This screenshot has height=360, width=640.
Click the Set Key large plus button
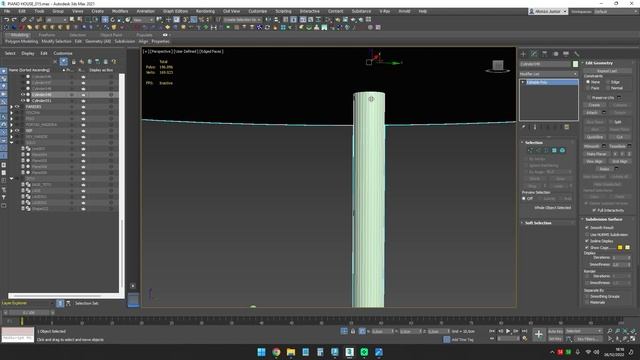pos(538,335)
